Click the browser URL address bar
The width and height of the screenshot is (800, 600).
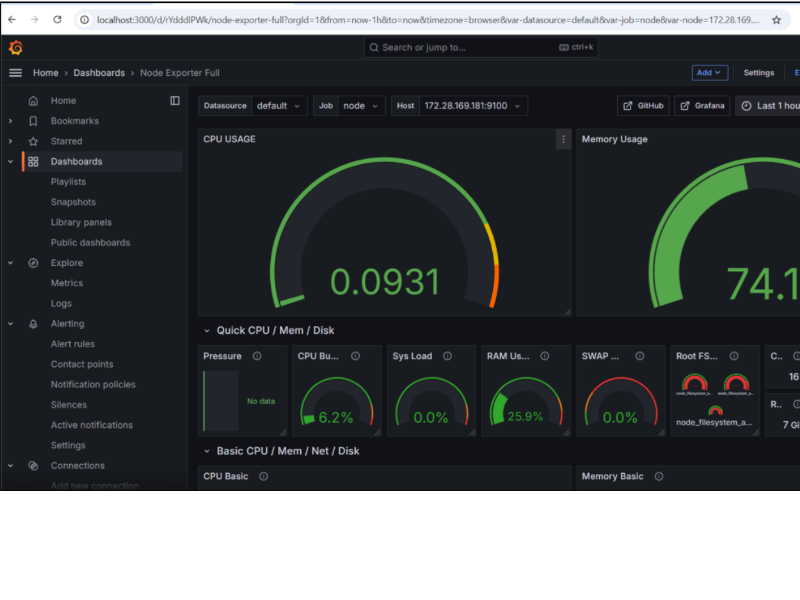point(428,20)
